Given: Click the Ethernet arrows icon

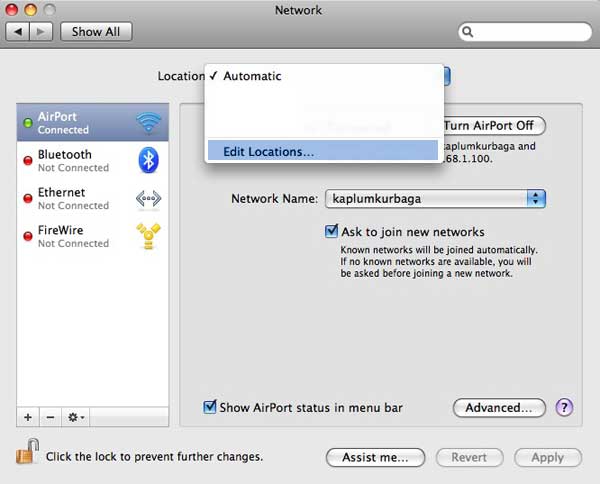Looking at the screenshot, I should [148, 199].
